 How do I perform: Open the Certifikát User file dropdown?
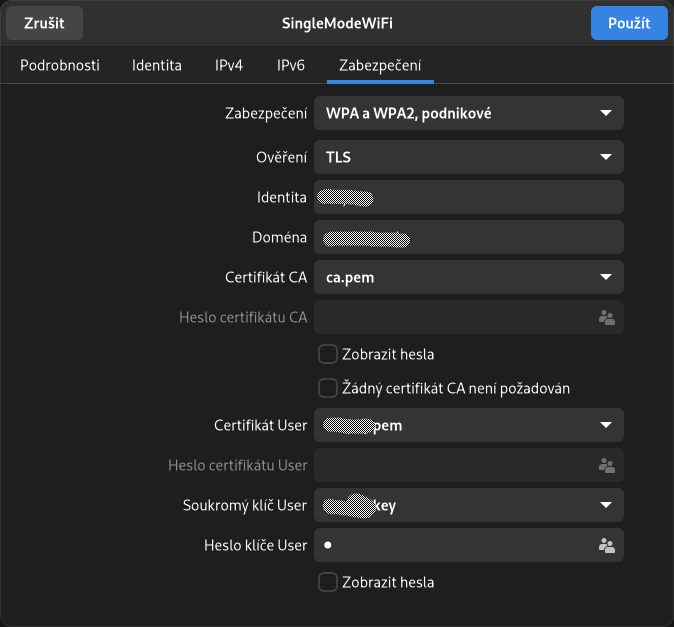tap(468, 425)
